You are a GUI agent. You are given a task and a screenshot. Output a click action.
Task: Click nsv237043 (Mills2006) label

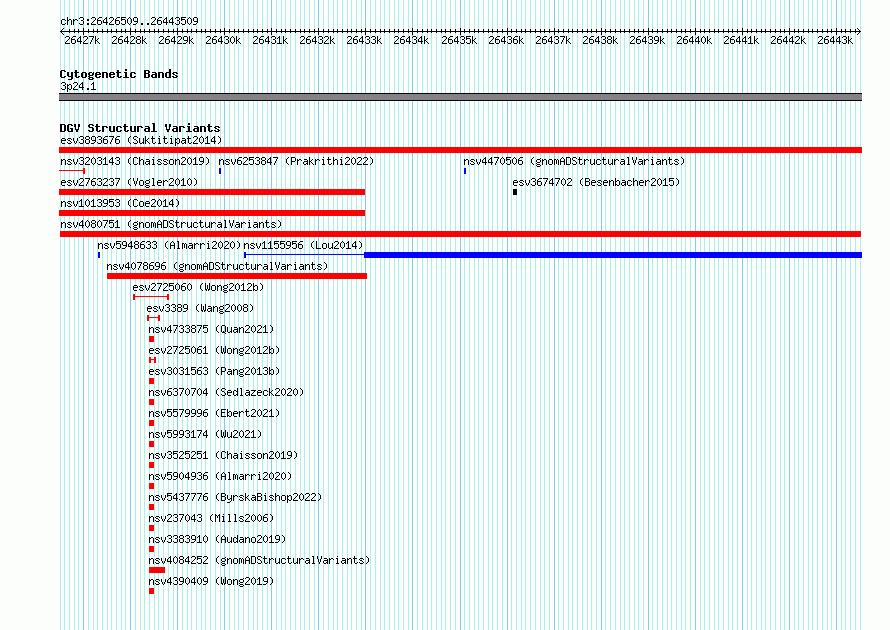[x=211, y=518]
